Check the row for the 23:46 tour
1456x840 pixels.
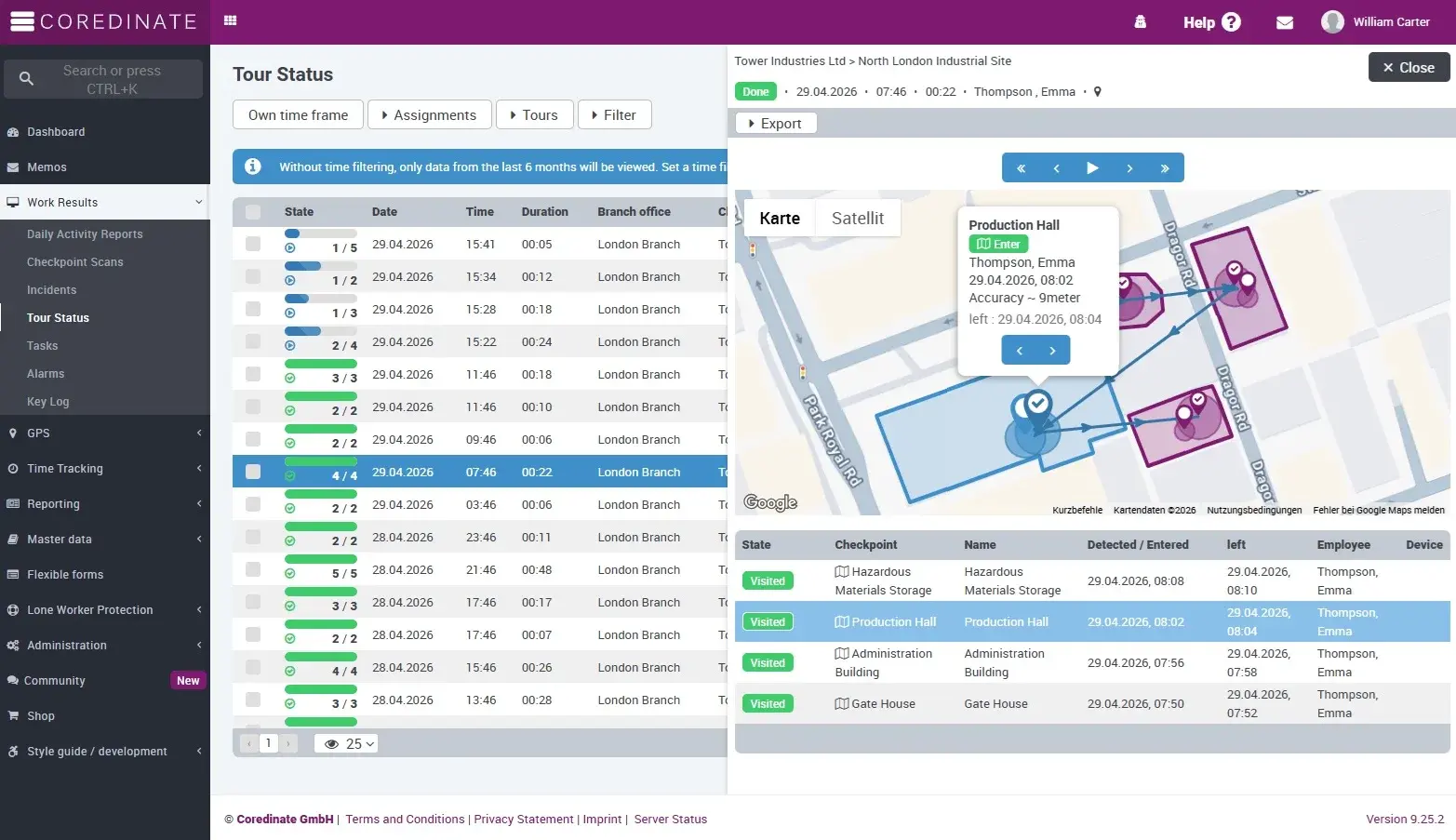253,537
